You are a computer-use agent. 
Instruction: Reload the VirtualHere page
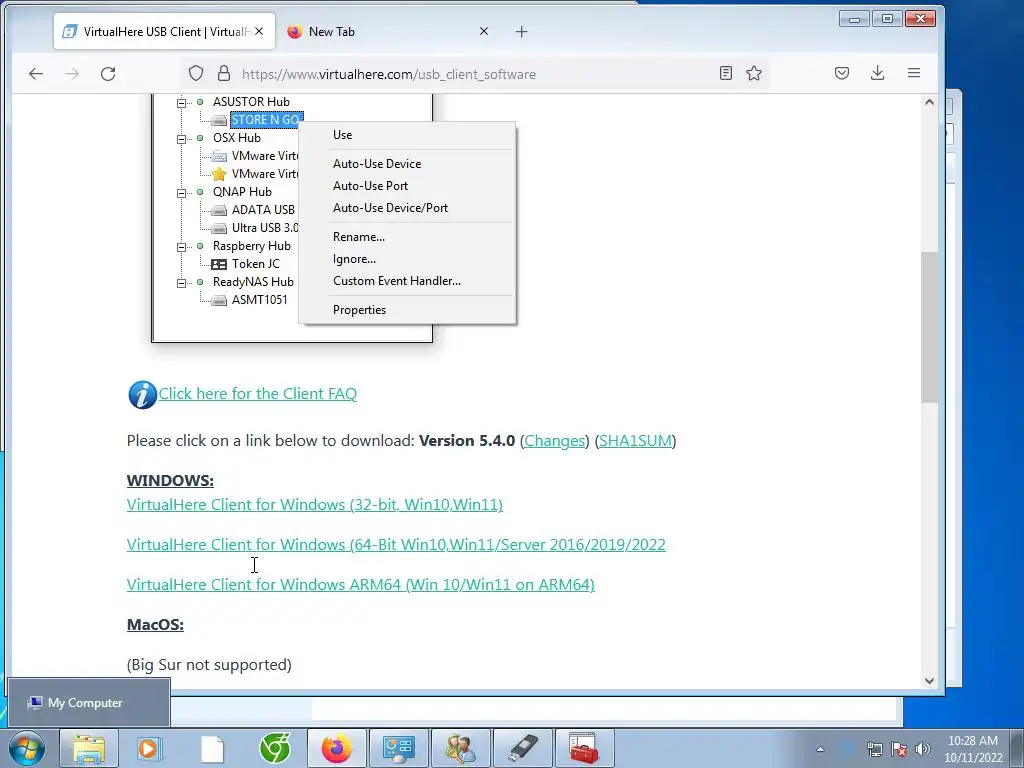tap(108, 74)
